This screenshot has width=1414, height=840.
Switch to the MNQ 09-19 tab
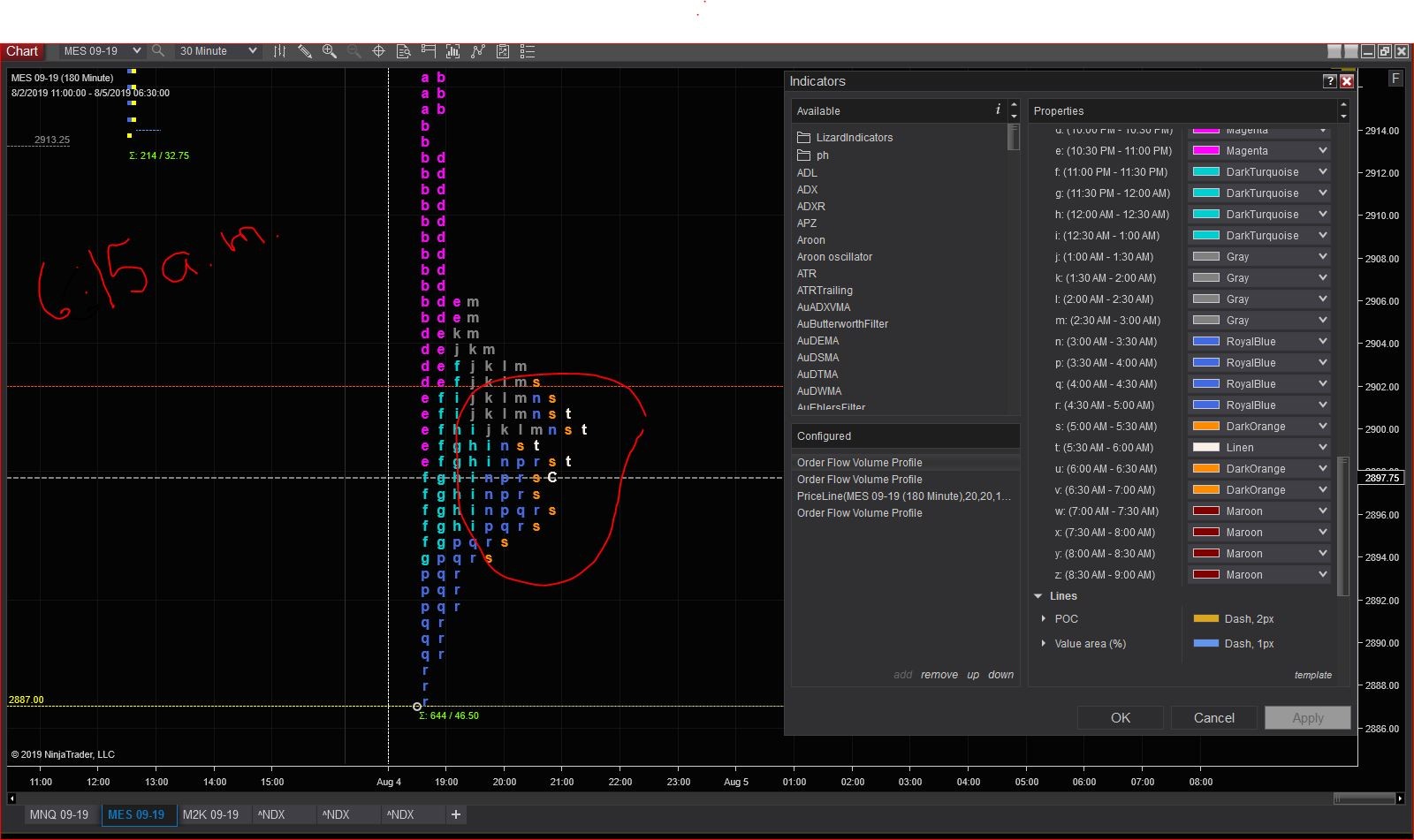[59, 814]
